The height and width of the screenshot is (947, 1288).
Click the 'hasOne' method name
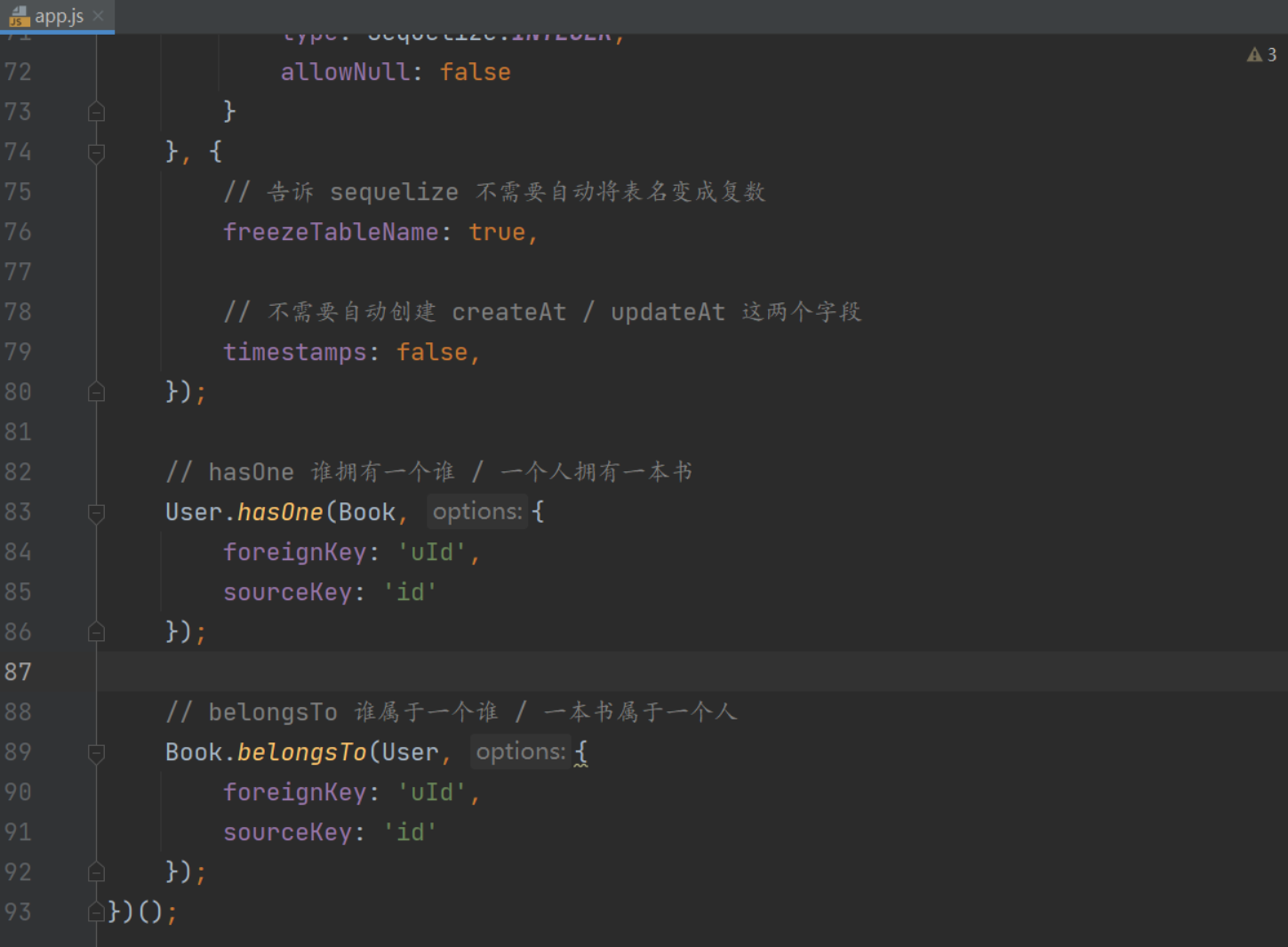click(280, 512)
